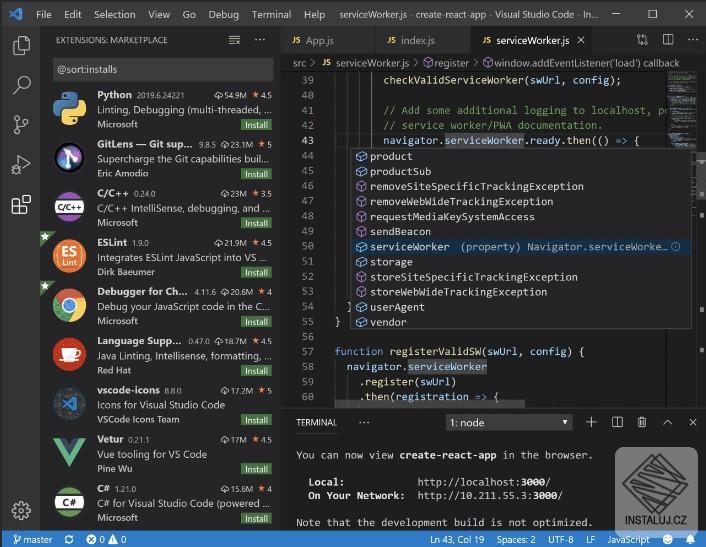Open Extensions panel more actions menu
This screenshot has width=706, height=547.
260,40
